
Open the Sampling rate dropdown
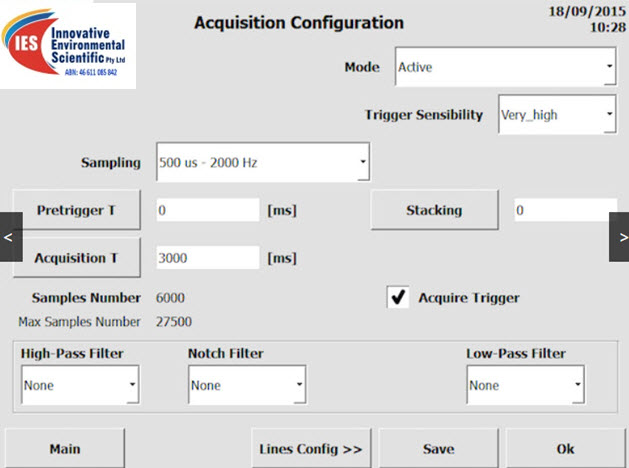coord(263,162)
